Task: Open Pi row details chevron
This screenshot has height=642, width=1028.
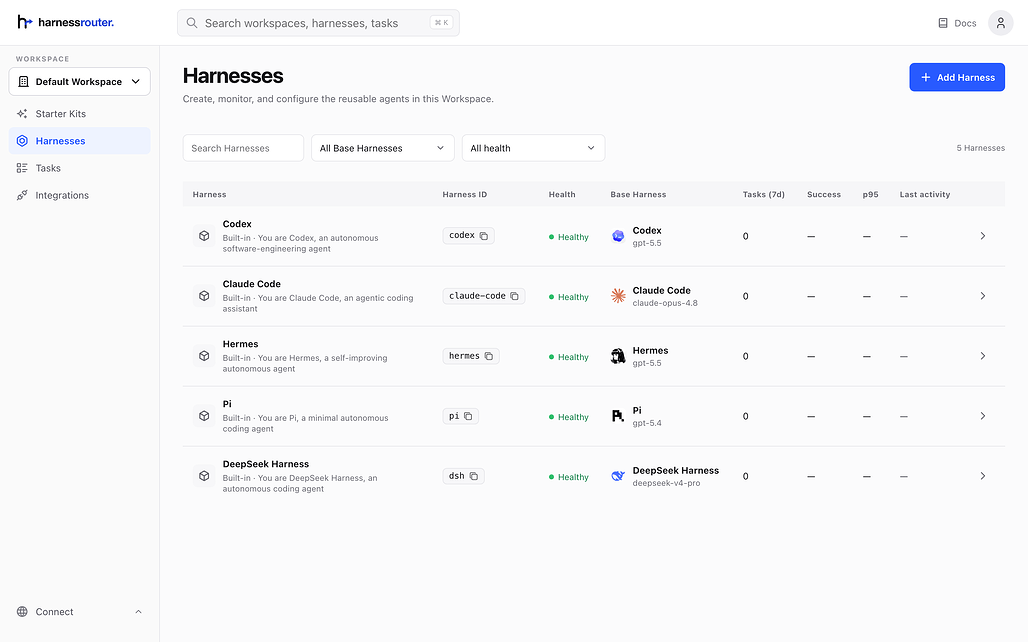Action: click(x=983, y=416)
